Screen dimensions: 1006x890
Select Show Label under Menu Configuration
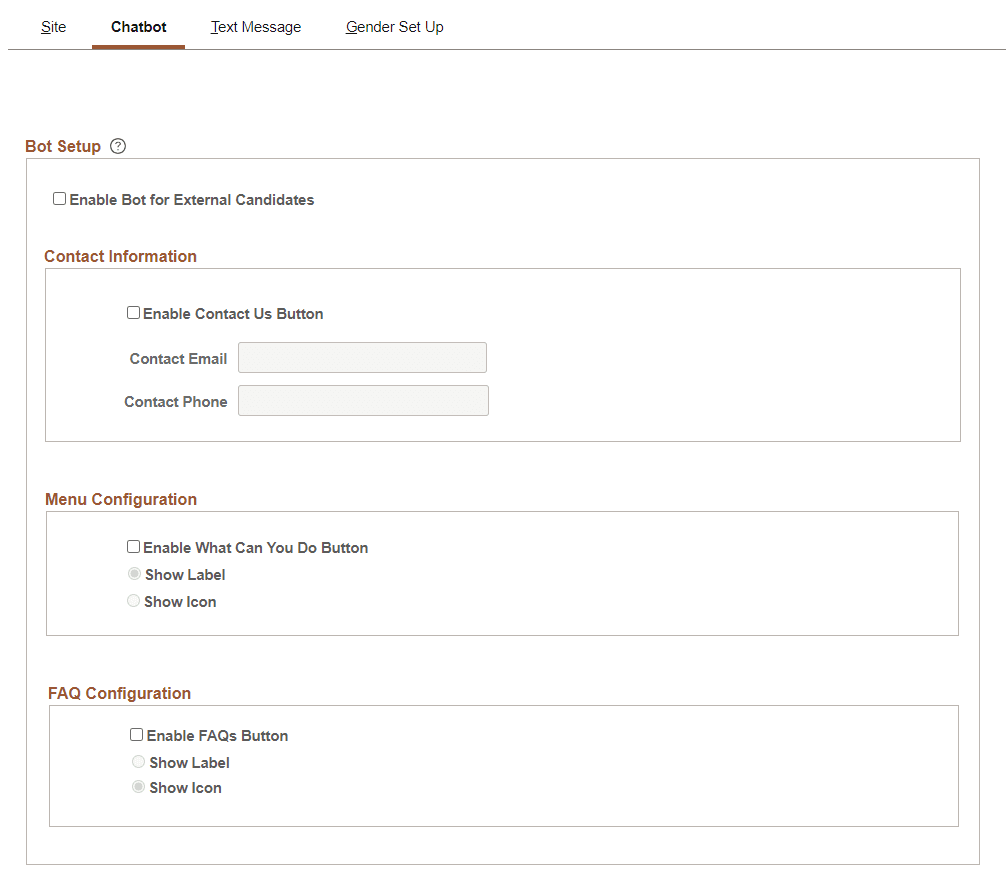[134, 573]
